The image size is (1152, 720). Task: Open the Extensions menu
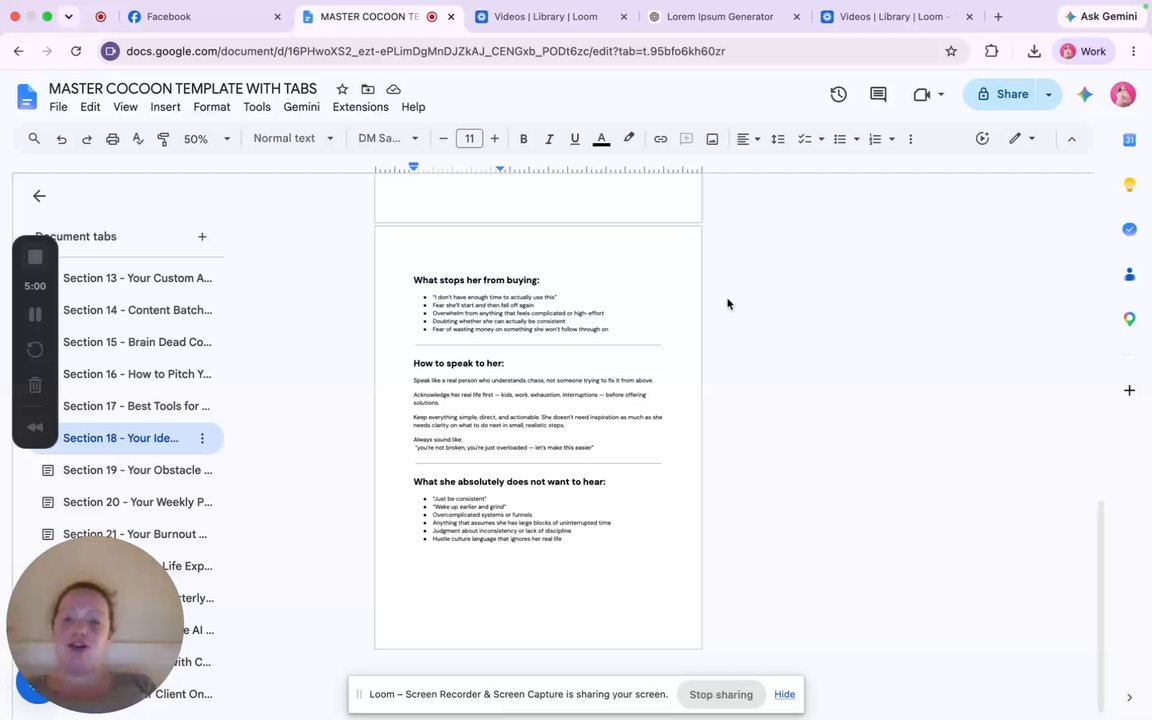tap(360, 107)
